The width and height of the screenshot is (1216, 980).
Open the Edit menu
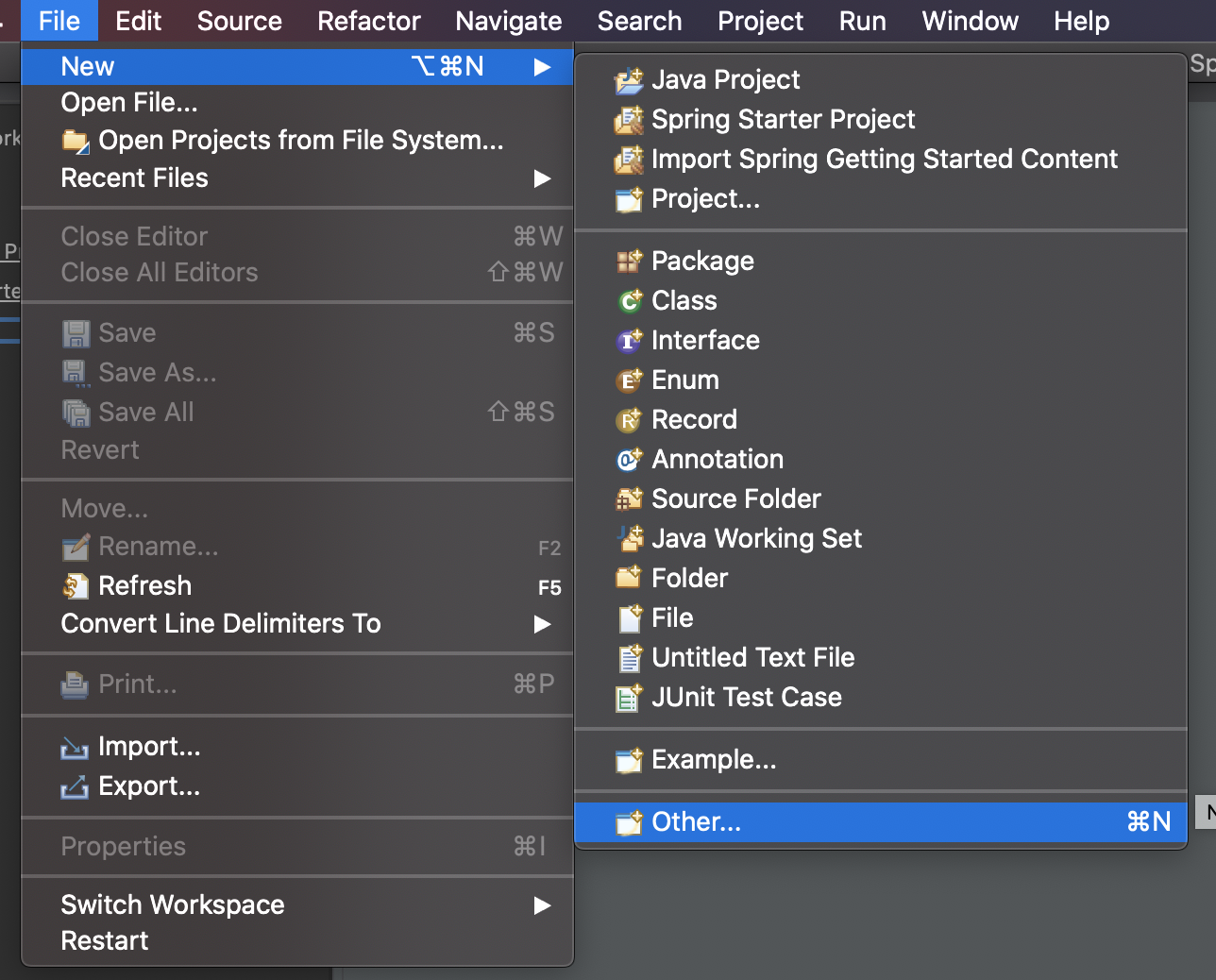tap(139, 21)
